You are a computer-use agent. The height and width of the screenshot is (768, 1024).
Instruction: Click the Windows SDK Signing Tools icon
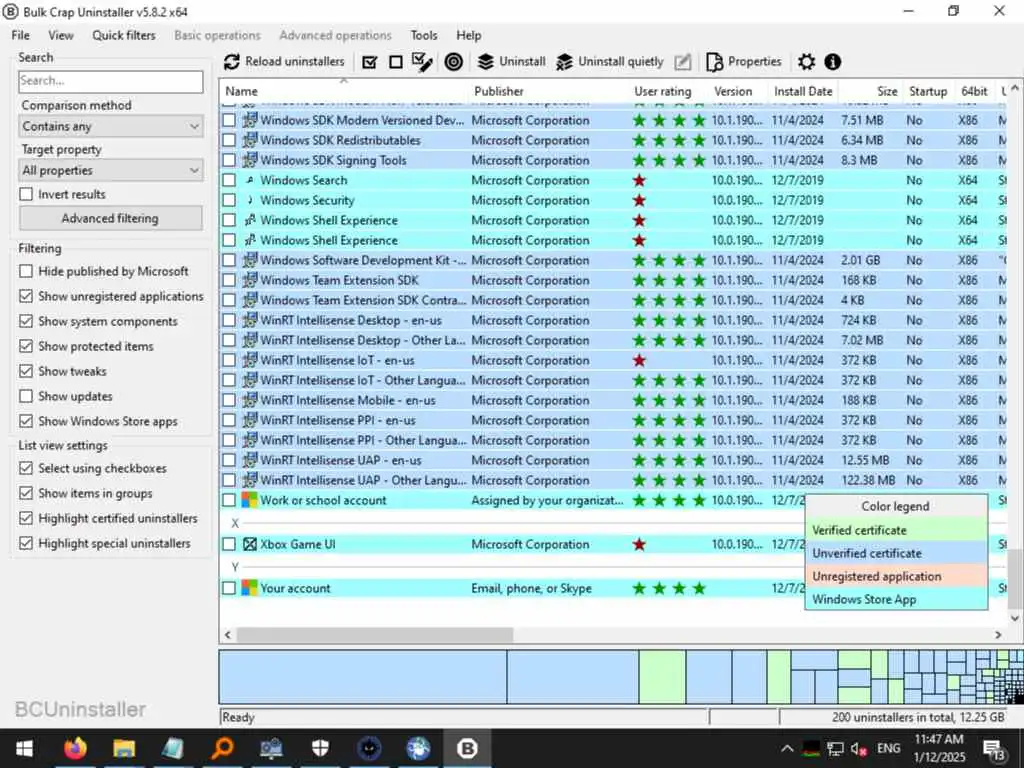pyautogui.click(x=249, y=160)
